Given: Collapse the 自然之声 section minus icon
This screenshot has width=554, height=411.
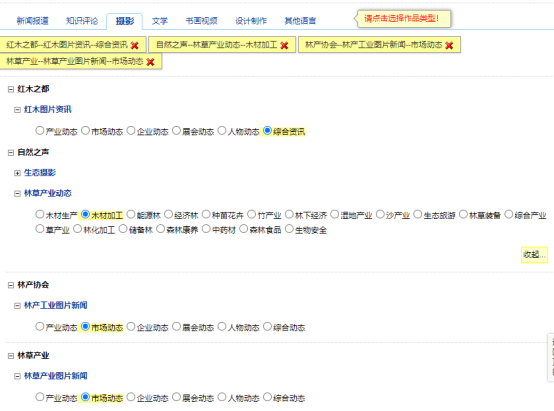Looking at the screenshot, I should (11, 153).
